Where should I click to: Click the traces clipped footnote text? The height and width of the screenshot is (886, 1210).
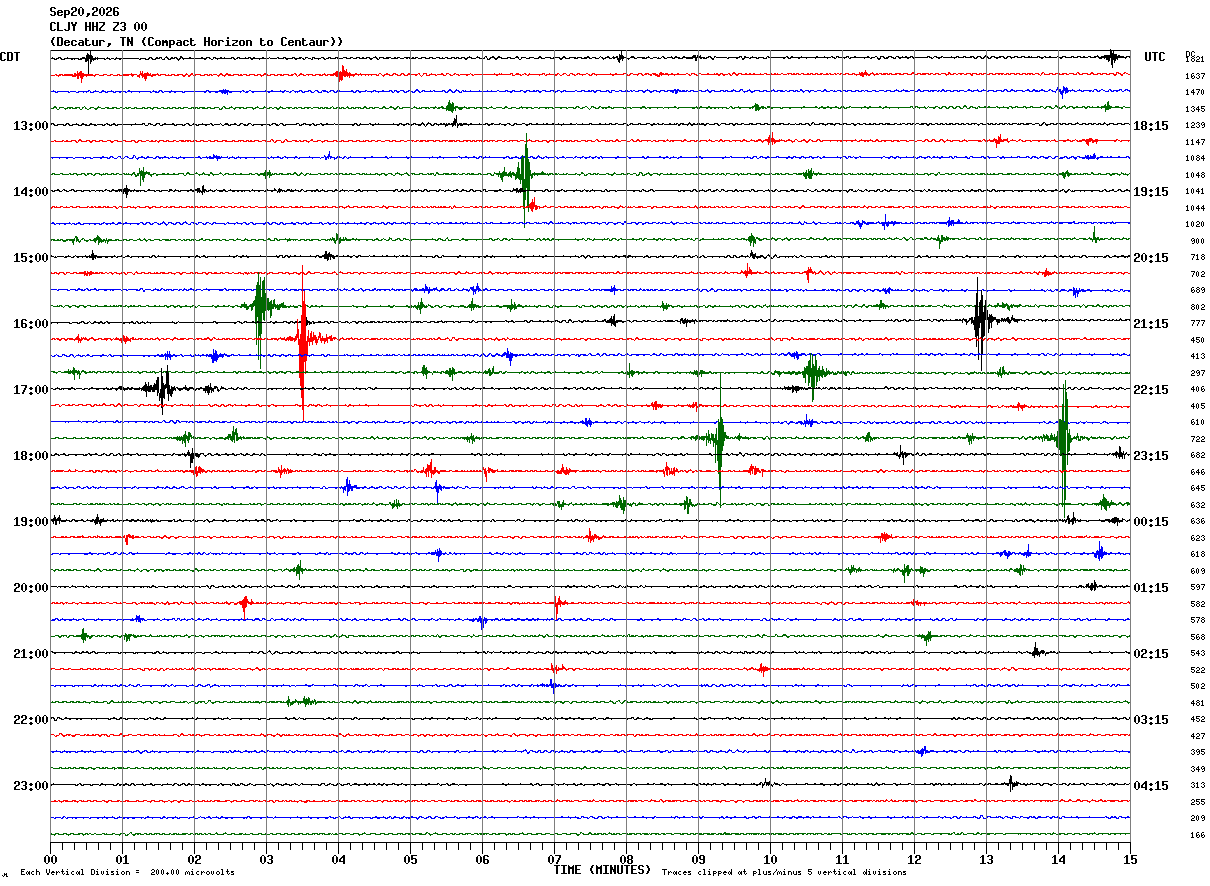[x=784, y=873]
